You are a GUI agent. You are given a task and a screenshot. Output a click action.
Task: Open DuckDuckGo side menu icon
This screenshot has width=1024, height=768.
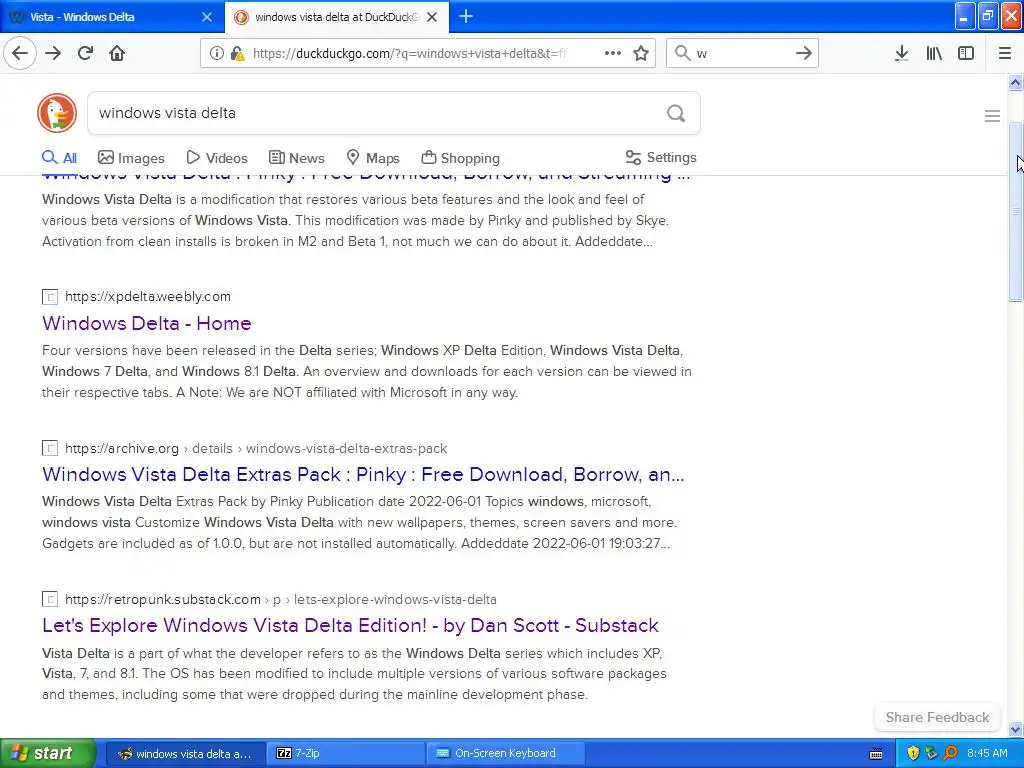coord(992,116)
